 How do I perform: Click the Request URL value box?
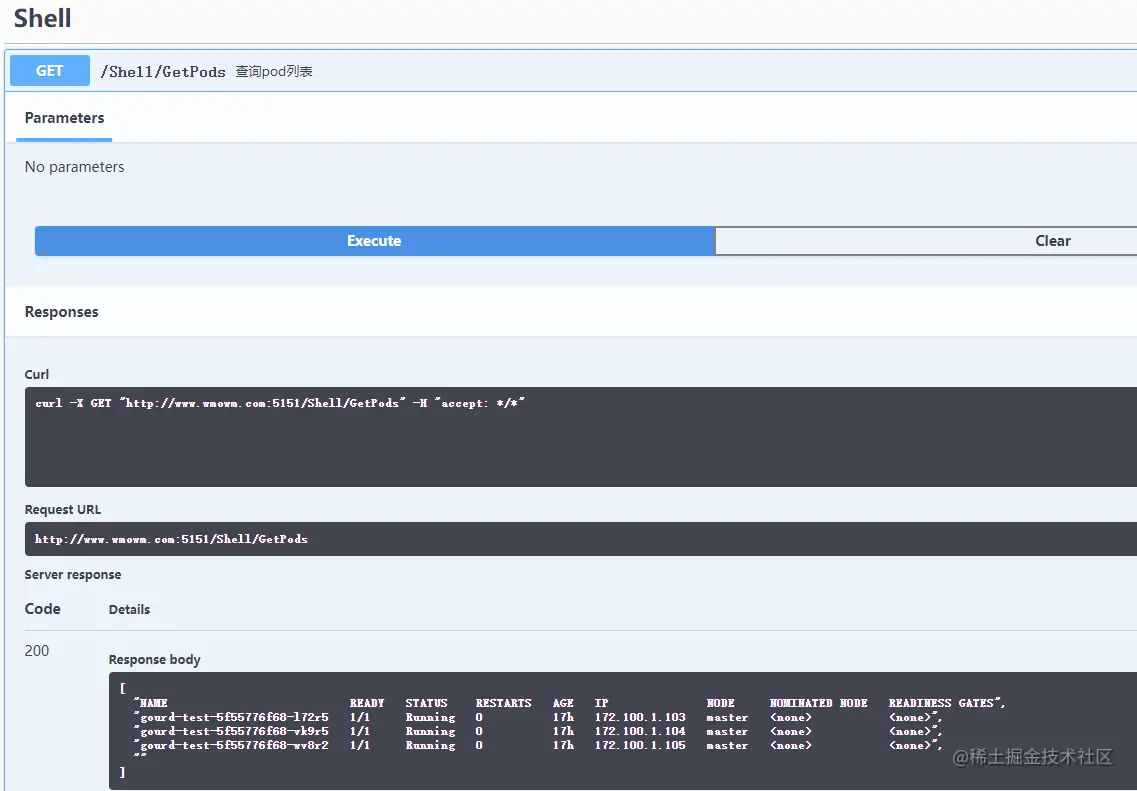tap(581, 539)
